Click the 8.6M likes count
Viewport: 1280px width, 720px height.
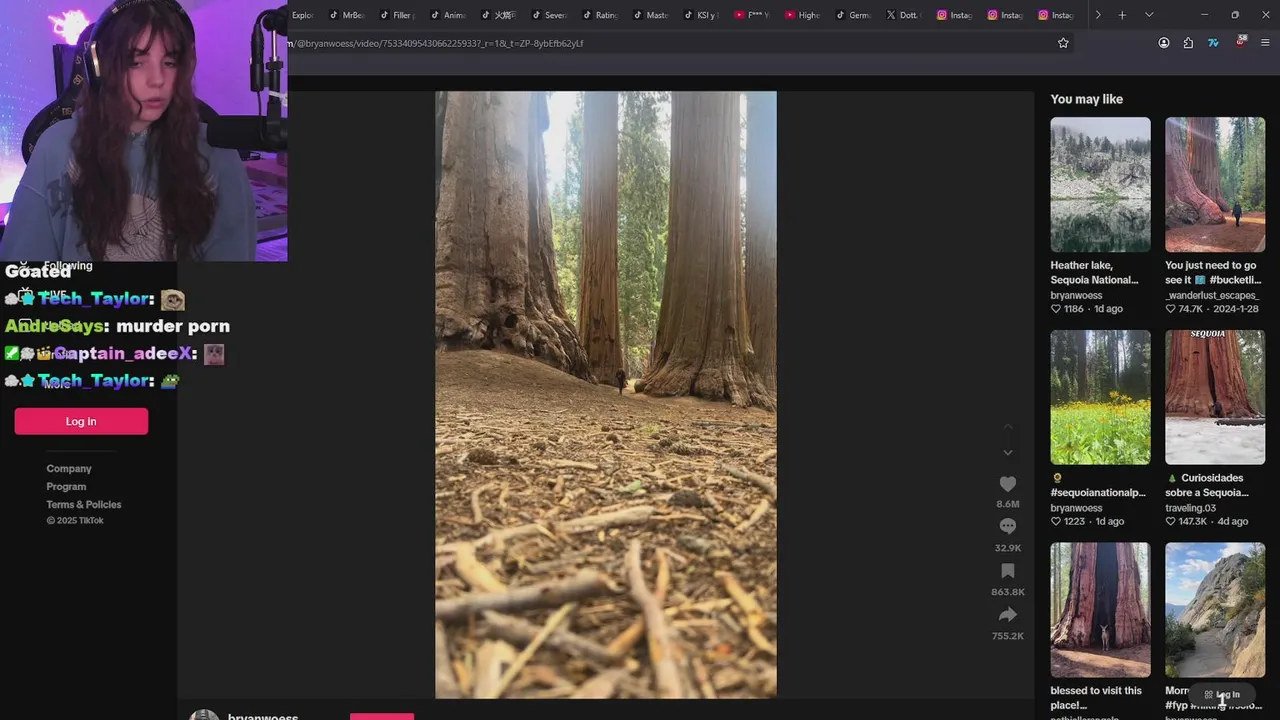tap(1008, 504)
